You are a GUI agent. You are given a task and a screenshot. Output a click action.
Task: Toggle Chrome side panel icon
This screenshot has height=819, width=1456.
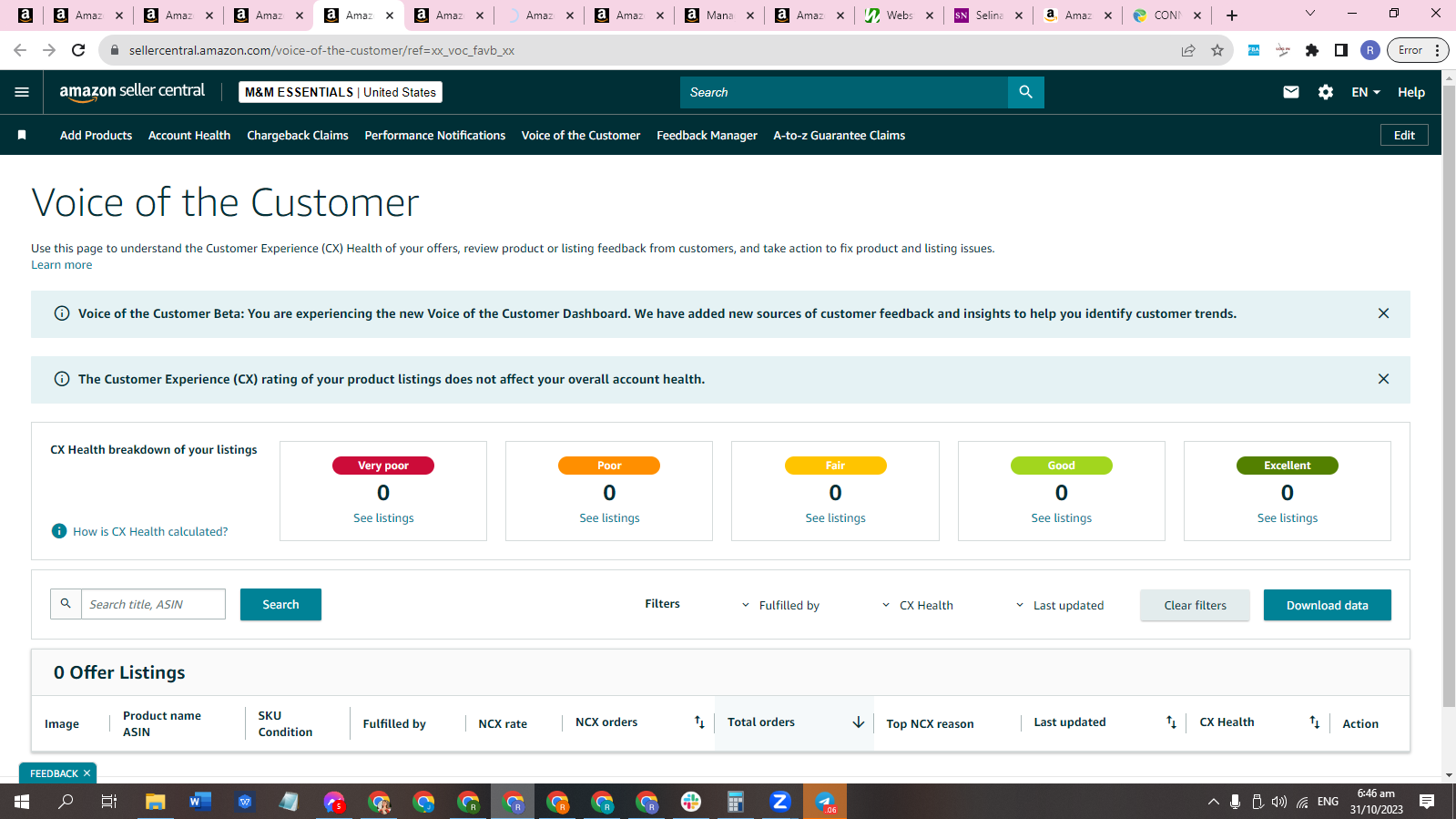pyautogui.click(x=1341, y=50)
